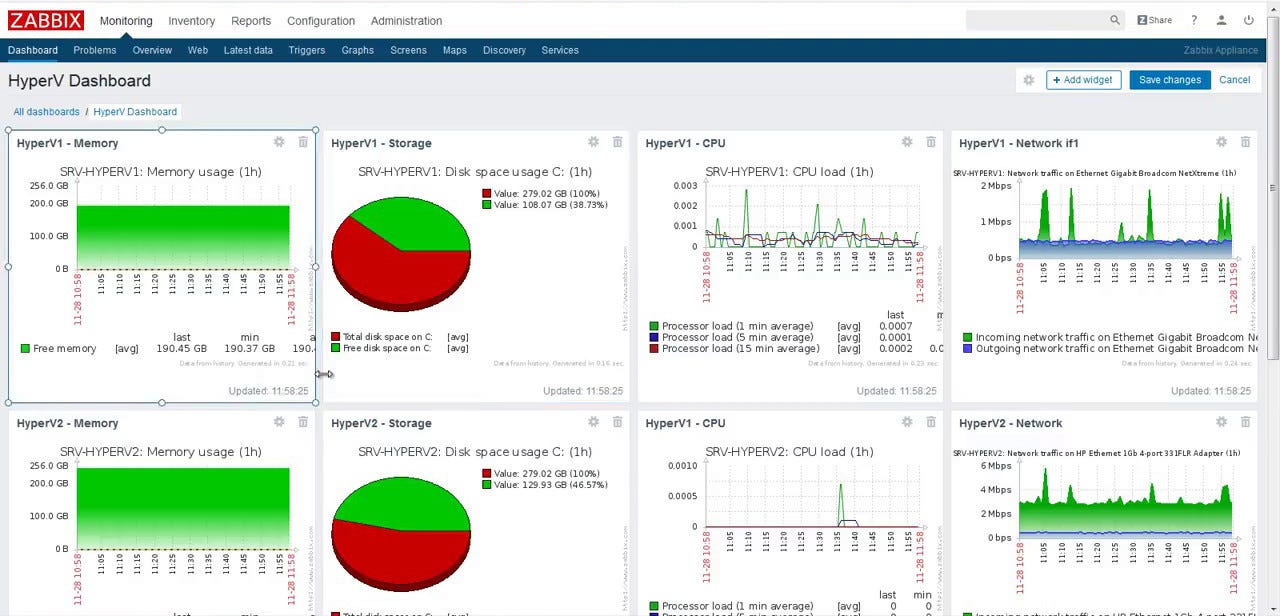
Task: Open the All dashboards breadcrumb link
Action: 46,112
